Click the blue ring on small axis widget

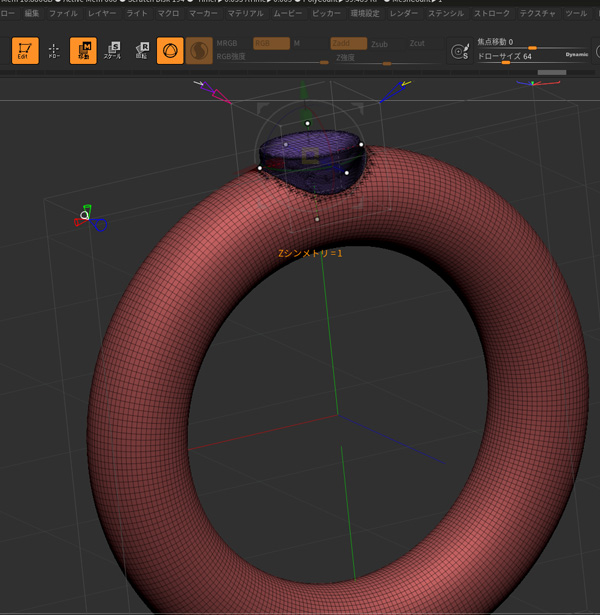point(100,225)
